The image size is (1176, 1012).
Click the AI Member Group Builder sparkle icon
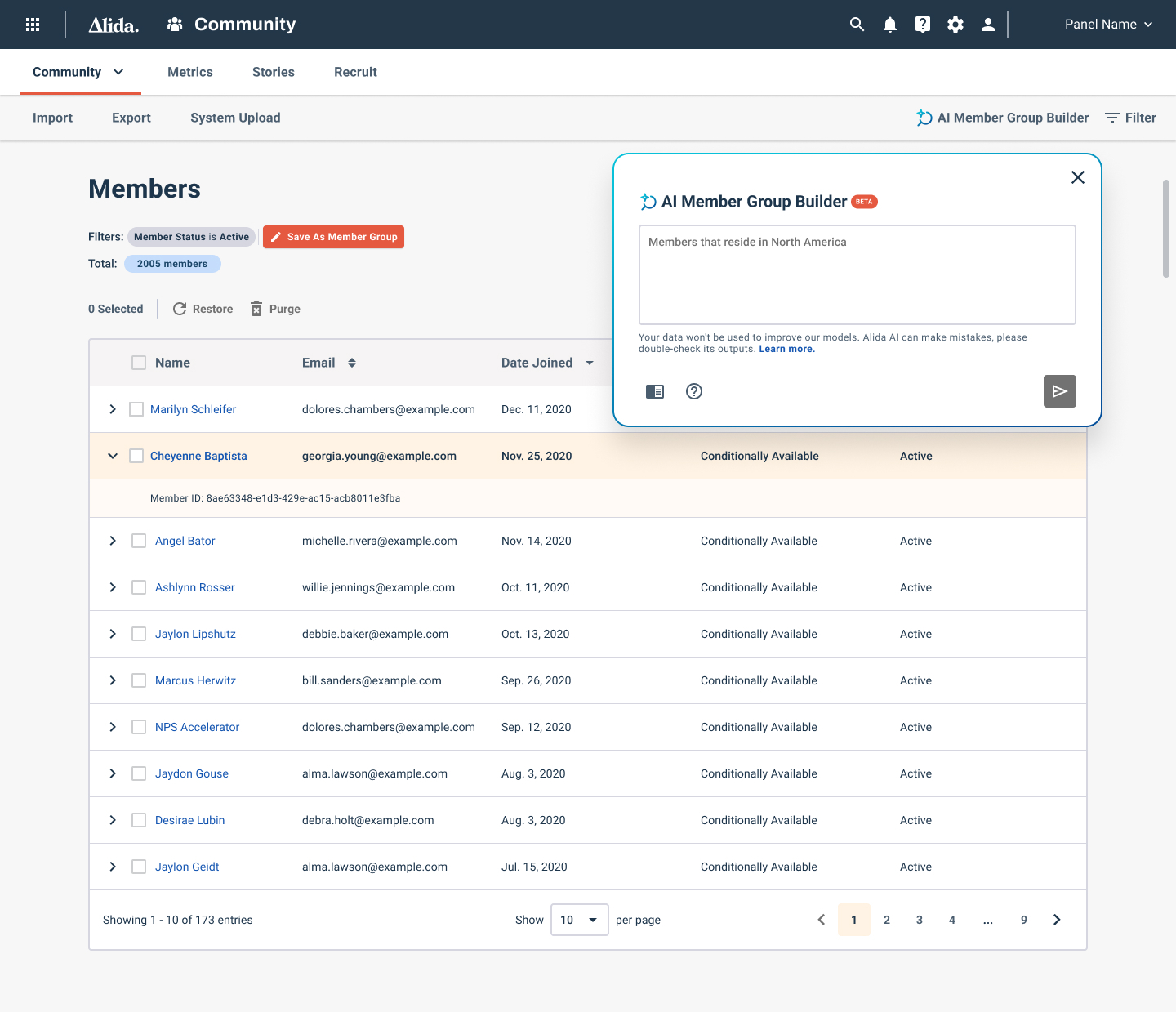click(x=924, y=118)
